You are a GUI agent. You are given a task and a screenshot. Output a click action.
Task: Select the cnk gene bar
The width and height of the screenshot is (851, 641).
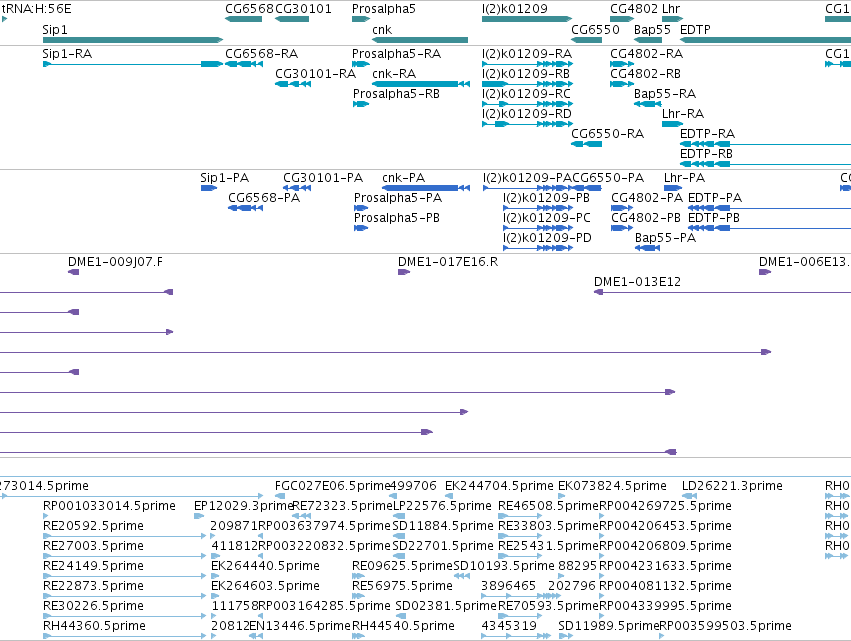(x=420, y=40)
